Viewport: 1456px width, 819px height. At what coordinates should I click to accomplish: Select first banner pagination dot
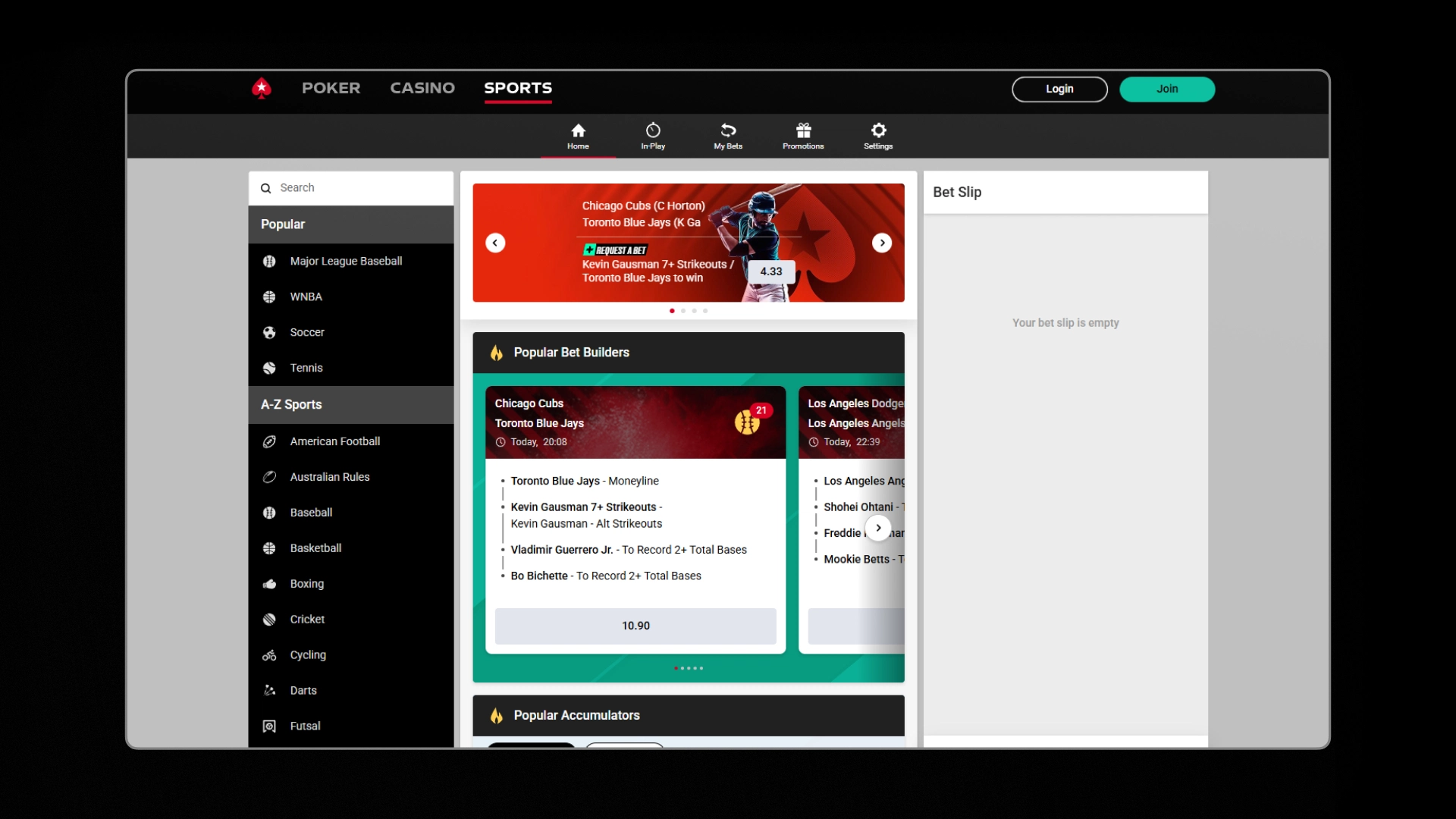tap(672, 311)
